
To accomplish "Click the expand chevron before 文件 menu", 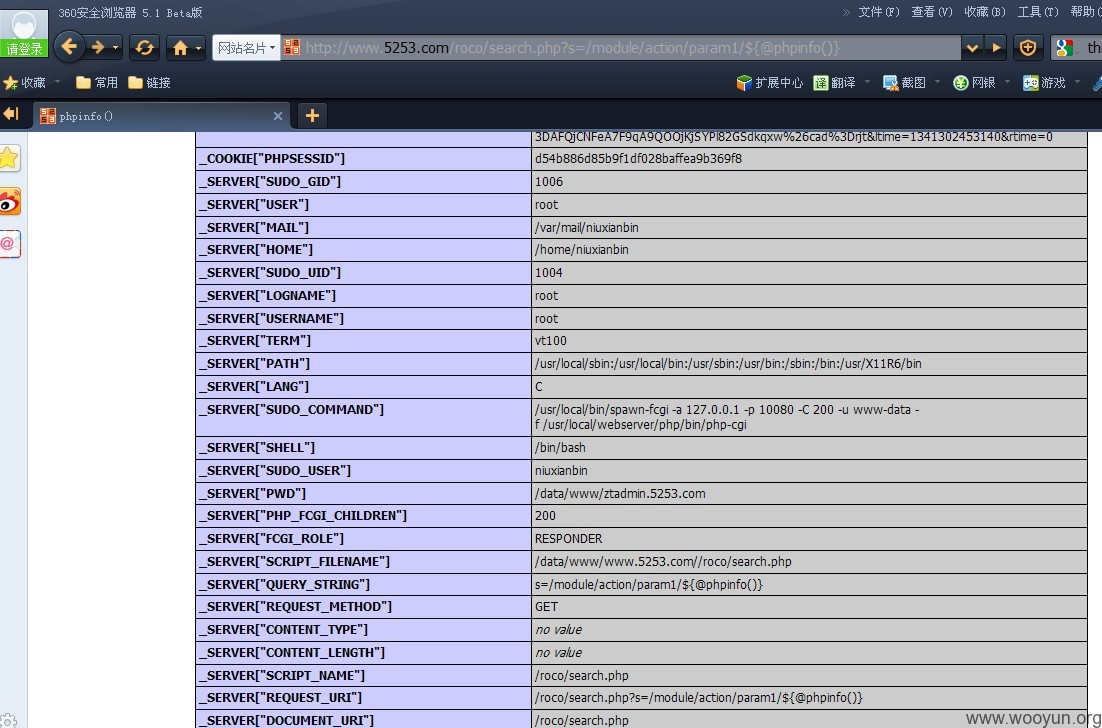I will tap(846, 12).
